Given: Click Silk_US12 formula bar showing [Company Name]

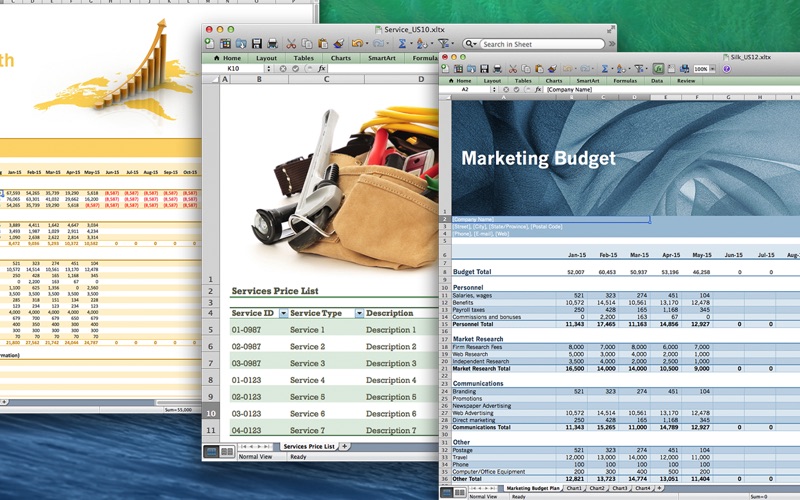Looking at the screenshot, I should pos(671,89).
